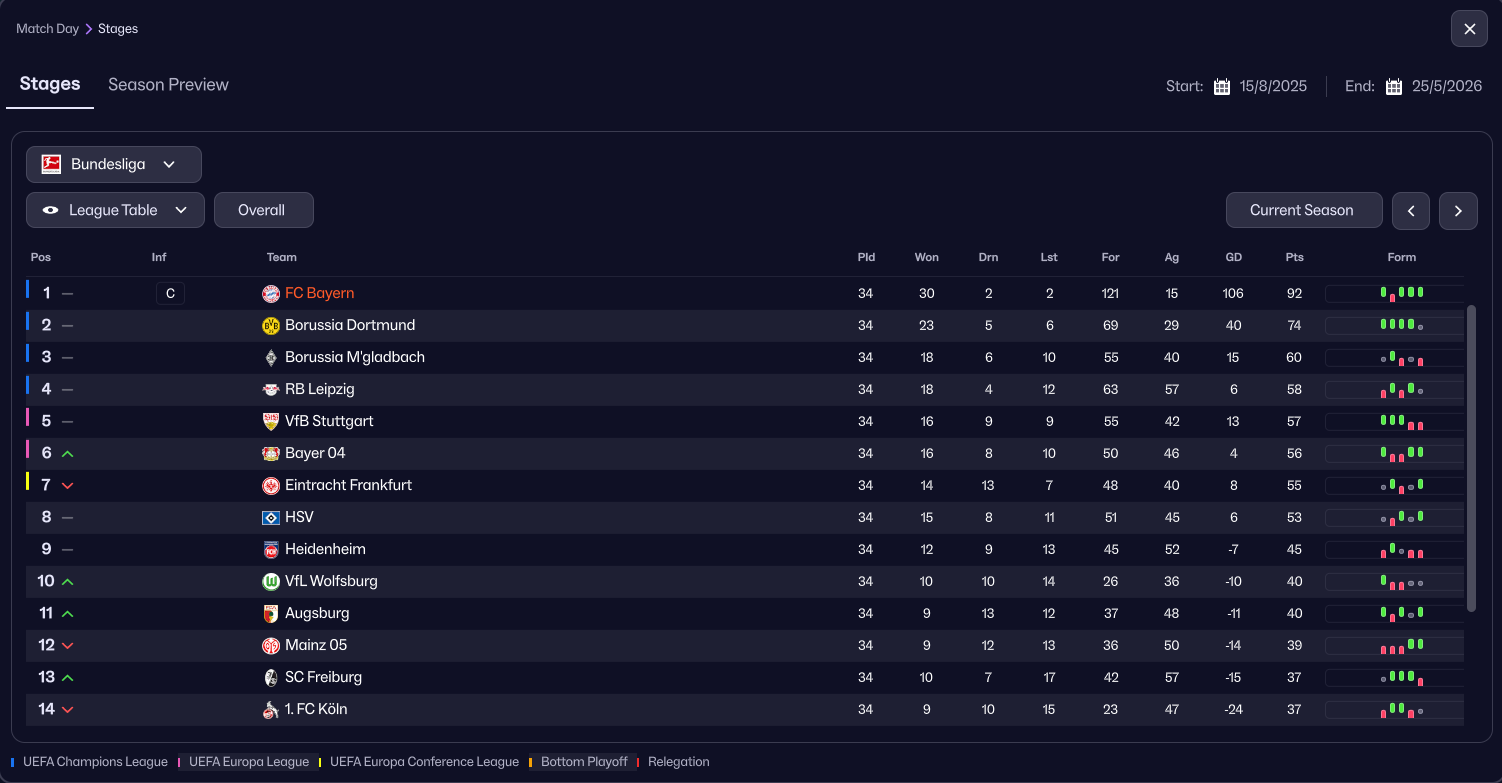Open the End date calendar icon
The image size is (1502, 783).
point(1394,86)
